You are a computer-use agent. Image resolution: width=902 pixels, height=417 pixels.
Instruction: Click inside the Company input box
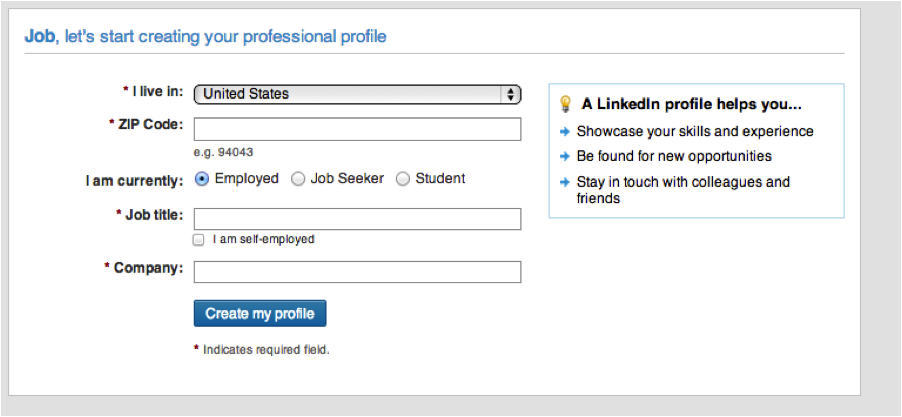(x=357, y=272)
